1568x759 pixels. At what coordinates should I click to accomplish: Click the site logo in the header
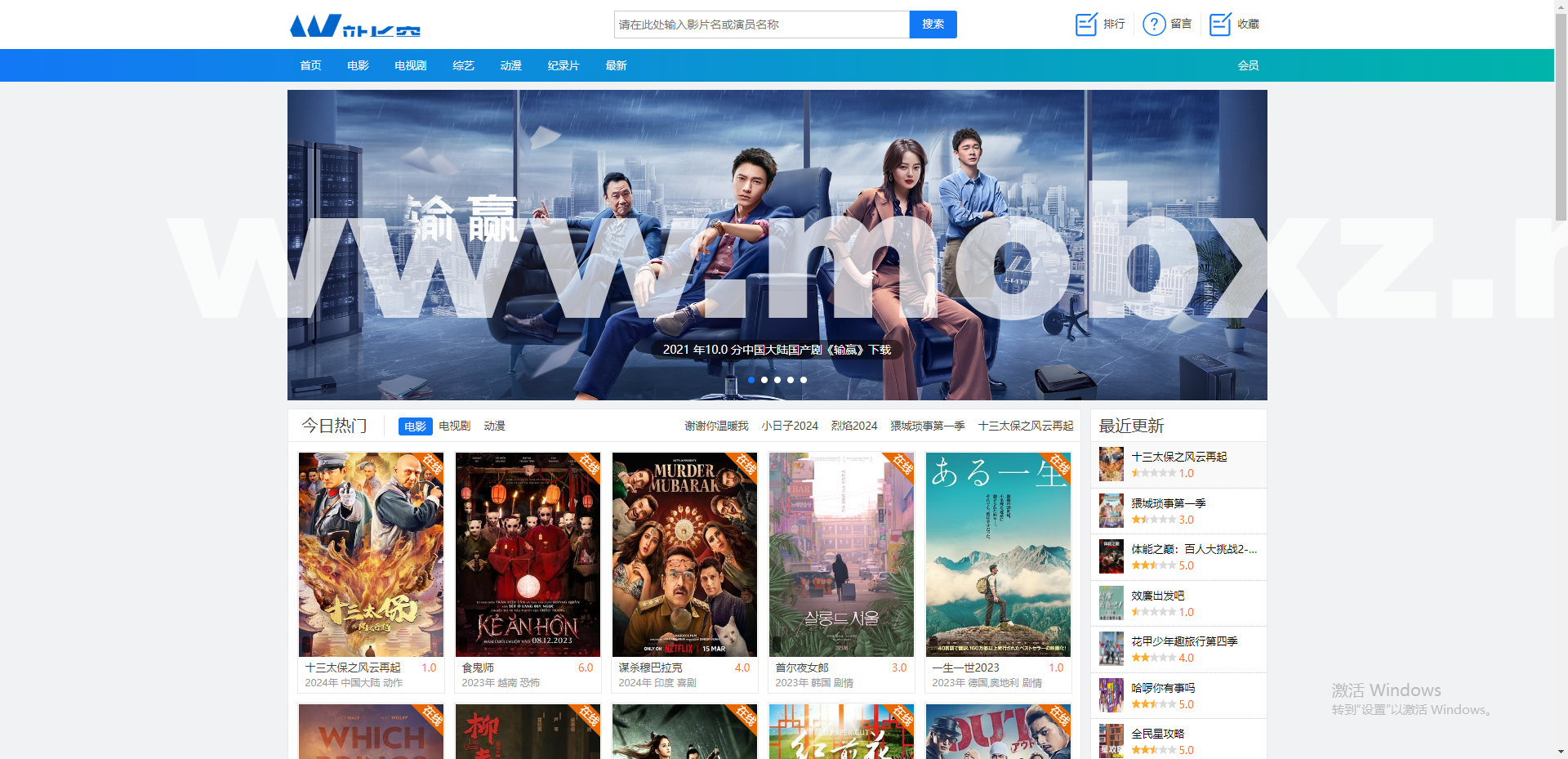click(355, 25)
